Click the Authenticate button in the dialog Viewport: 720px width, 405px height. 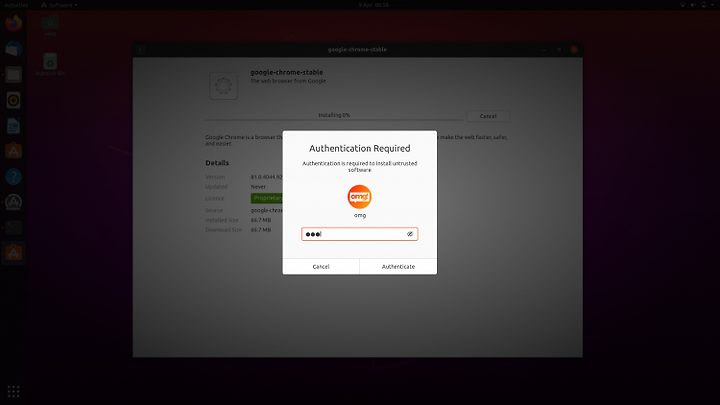398,266
